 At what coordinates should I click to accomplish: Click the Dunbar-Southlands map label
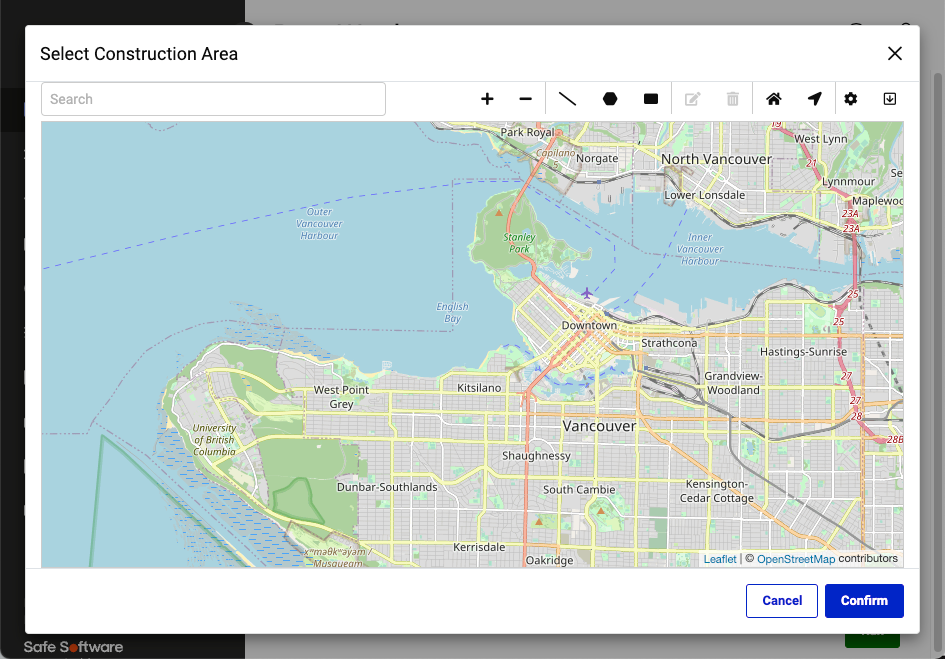pos(387,487)
